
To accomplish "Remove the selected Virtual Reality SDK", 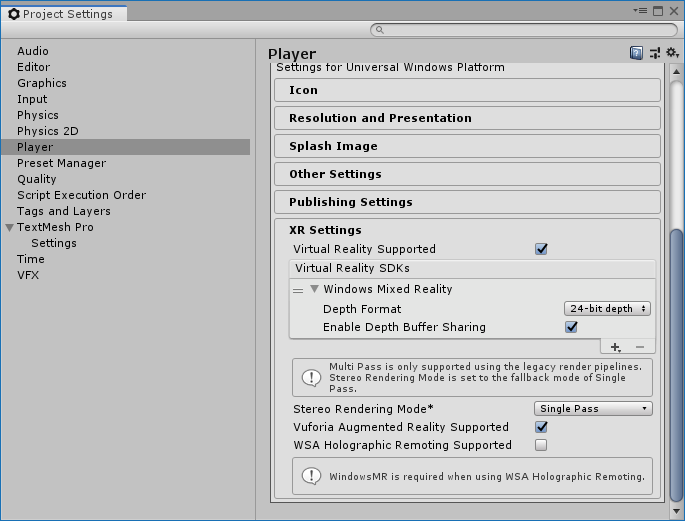I will point(640,347).
